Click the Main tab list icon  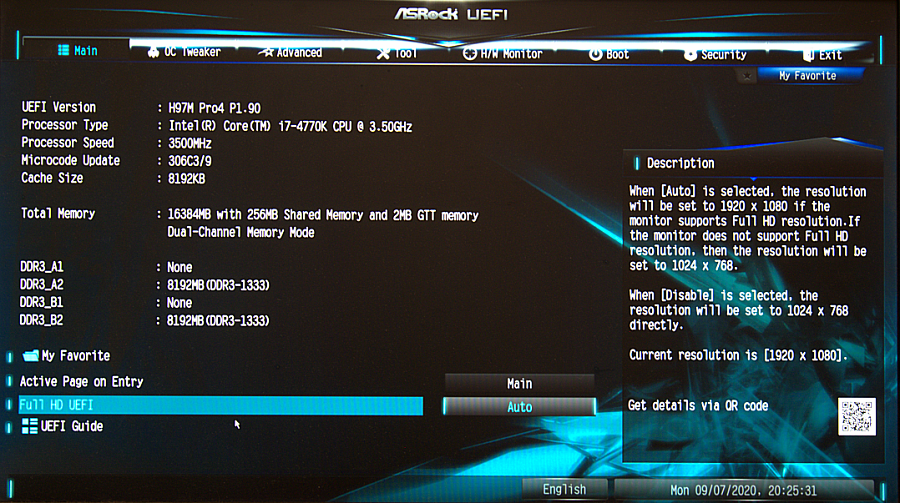pos(63,51)
